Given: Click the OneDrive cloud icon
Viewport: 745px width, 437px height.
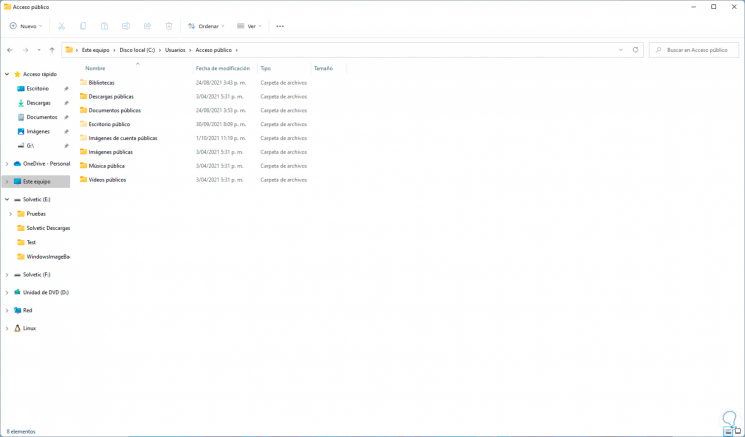Looking at the screenshot, I should (x=18, y=163).
